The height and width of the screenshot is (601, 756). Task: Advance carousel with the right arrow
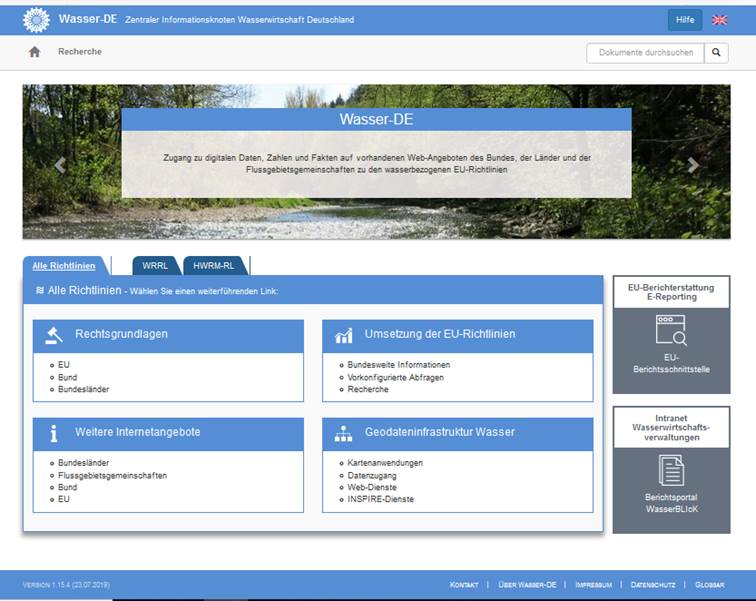693,165
